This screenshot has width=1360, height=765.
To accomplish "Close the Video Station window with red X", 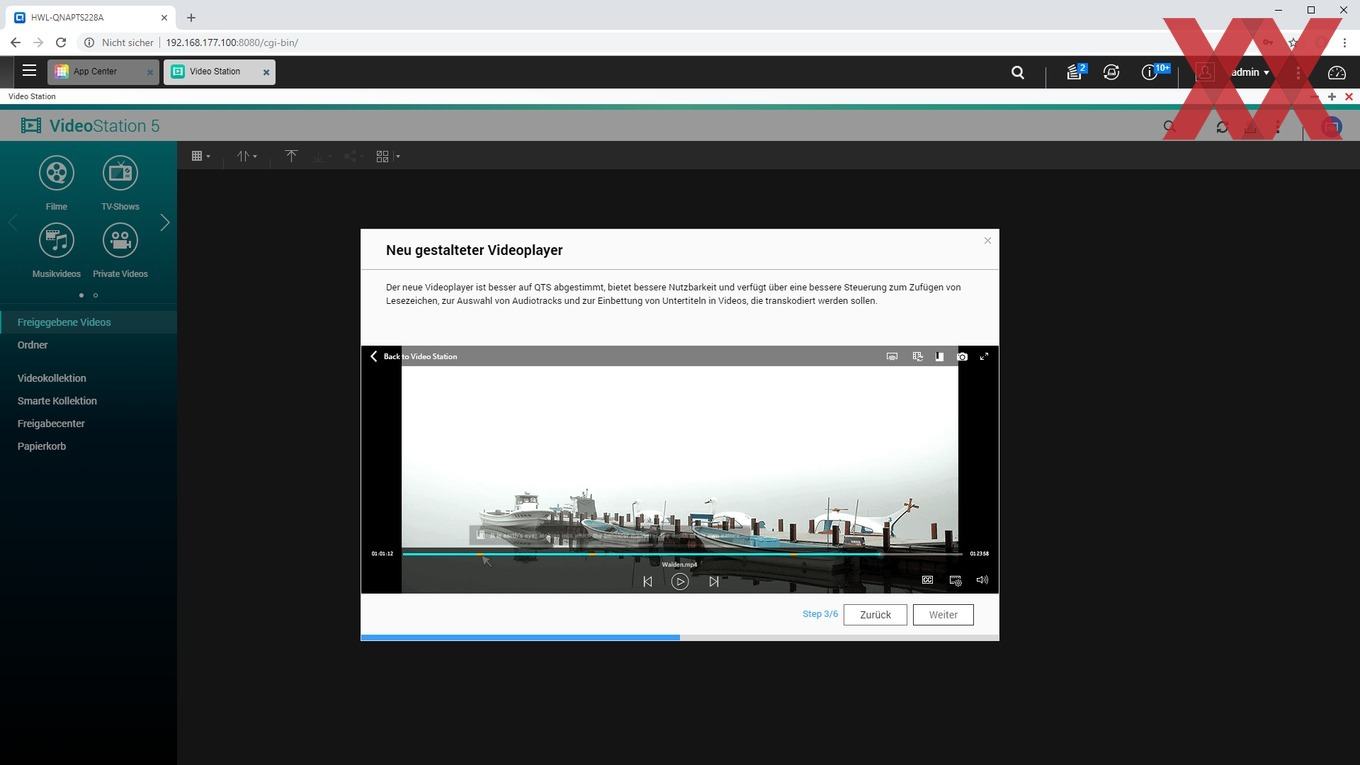I will point(1349,97).
